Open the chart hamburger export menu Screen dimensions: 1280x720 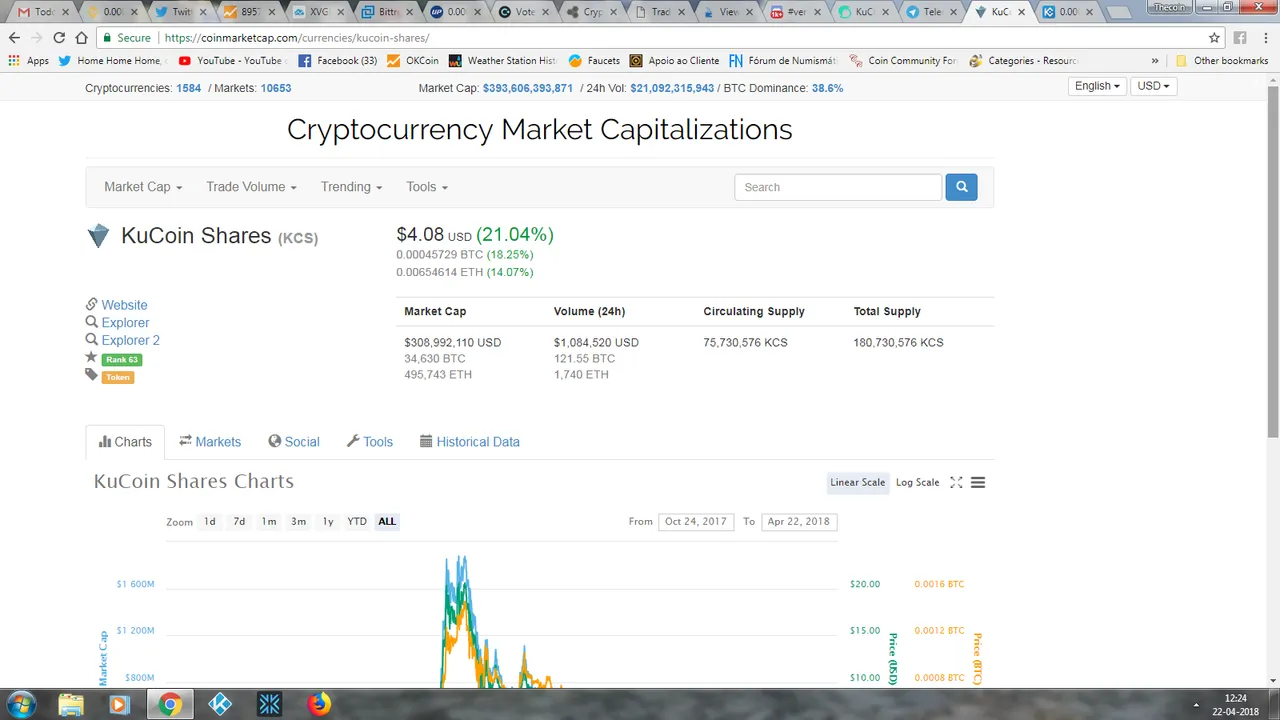point(978,482)
